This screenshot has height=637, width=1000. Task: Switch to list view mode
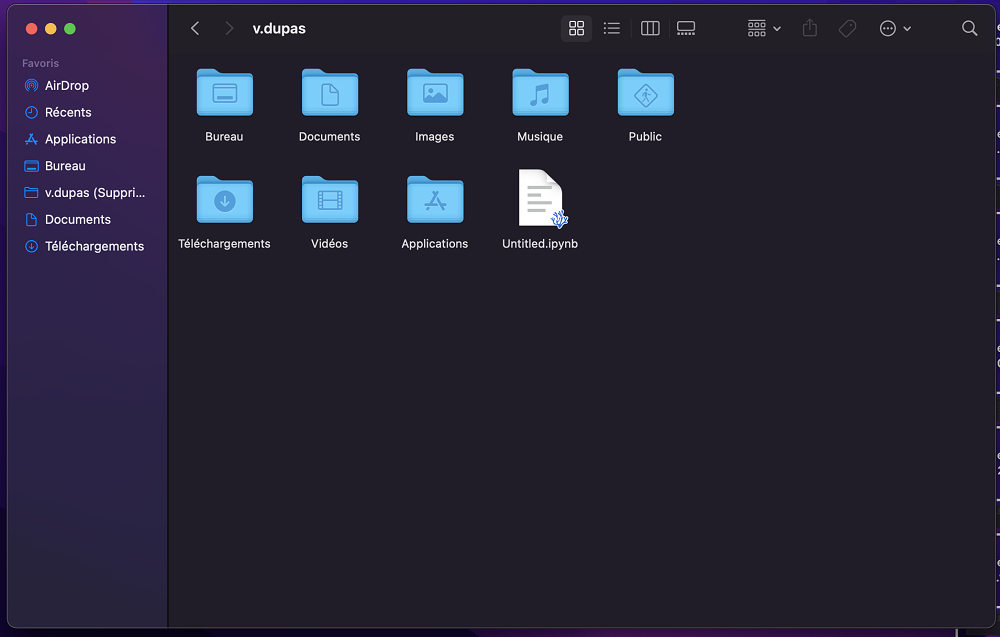(612, 29)
